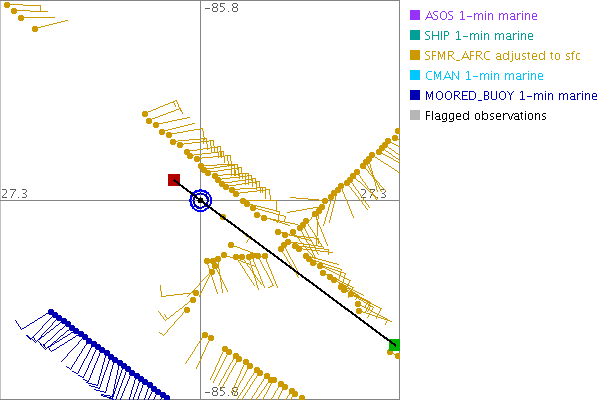Click the teal SHIP legend swatch
Image resolution: width=600 pixels, height=400 pixels.
[415, 36]
